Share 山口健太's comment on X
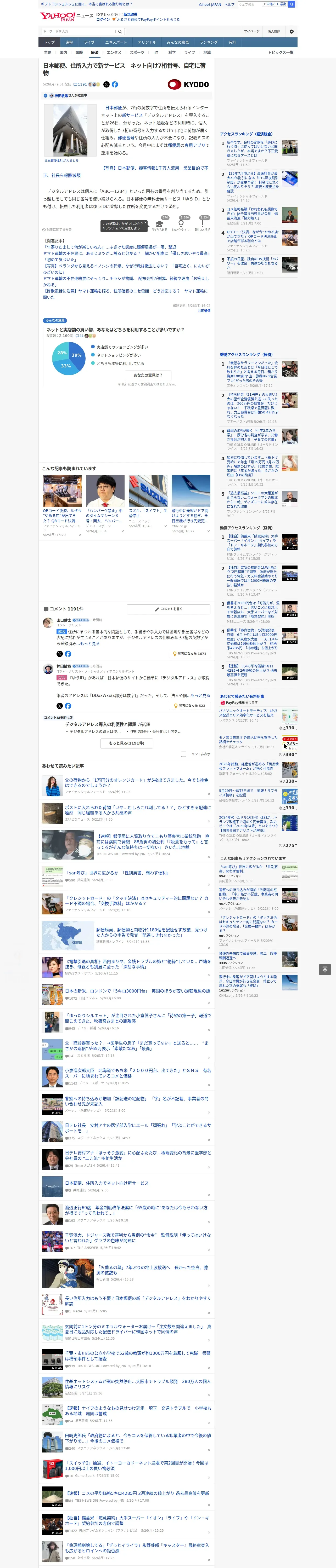The height and width of the screenshot is (1568, 336). (x=60, y=654)
